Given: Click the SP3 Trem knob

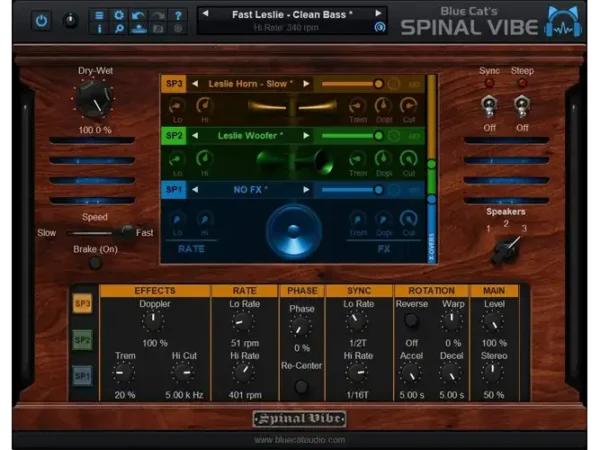Looking at the screenshot, I should (357, 106).
